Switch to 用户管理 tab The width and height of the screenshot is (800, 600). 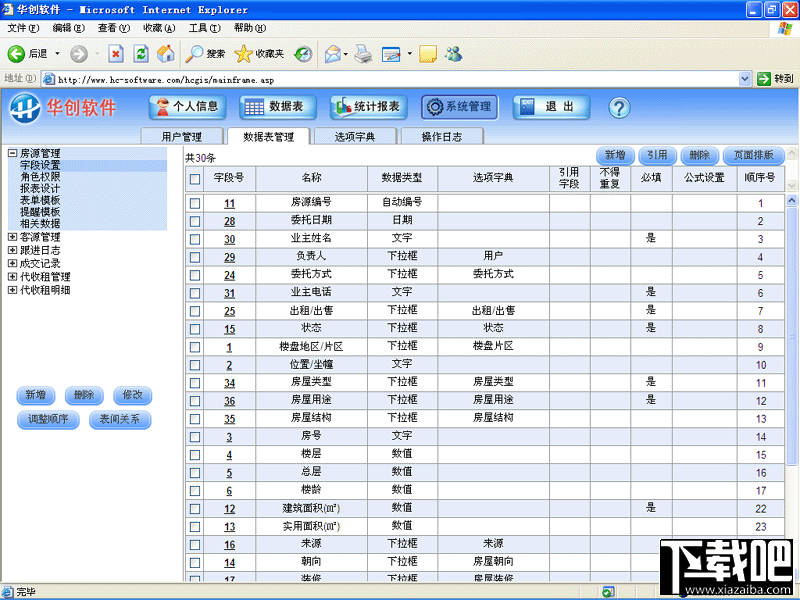(182, 136)
